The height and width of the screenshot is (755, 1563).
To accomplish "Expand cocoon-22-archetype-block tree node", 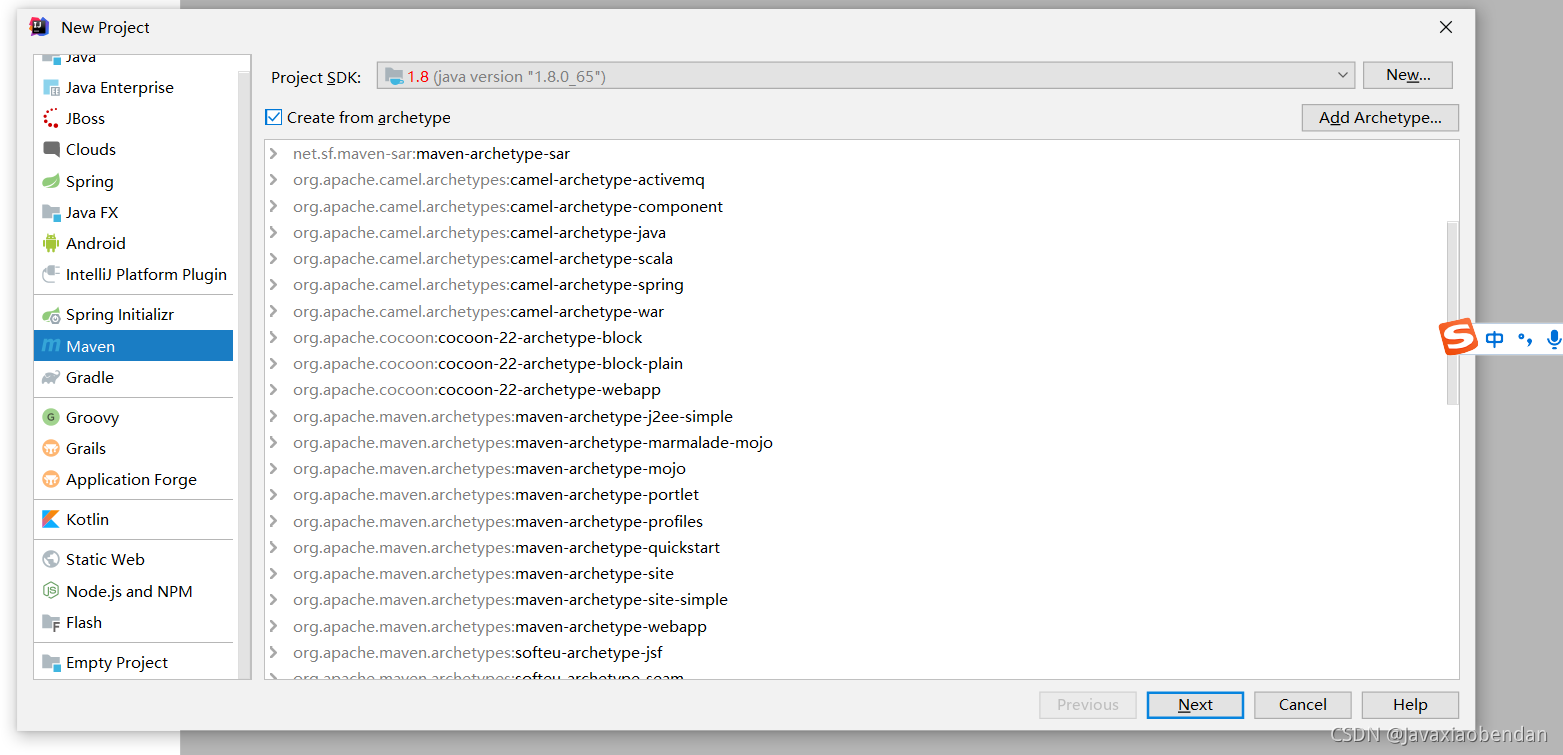I will 274,338.
